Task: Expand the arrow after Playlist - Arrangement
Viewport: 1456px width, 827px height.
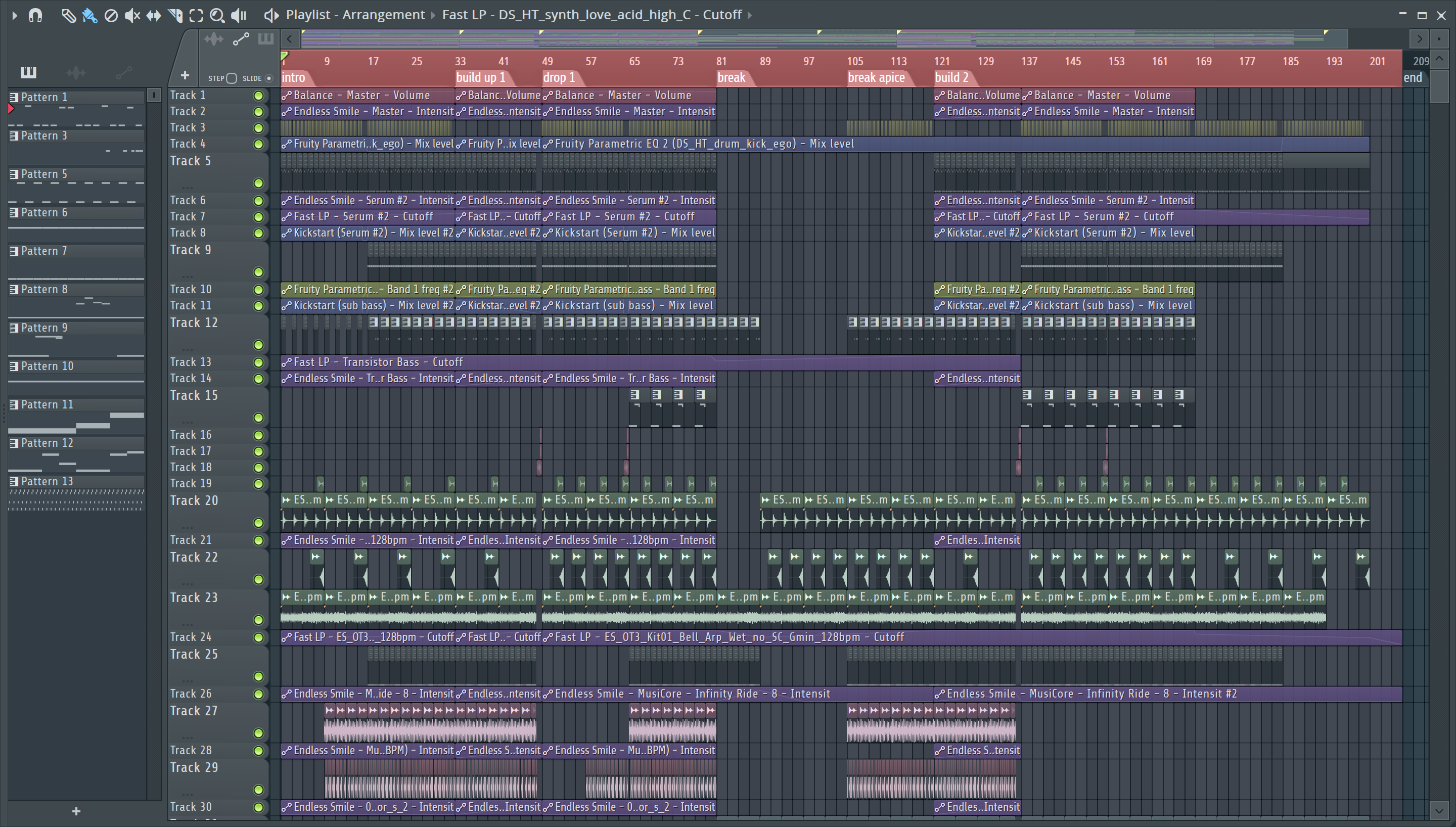Action: click(433, 15)
